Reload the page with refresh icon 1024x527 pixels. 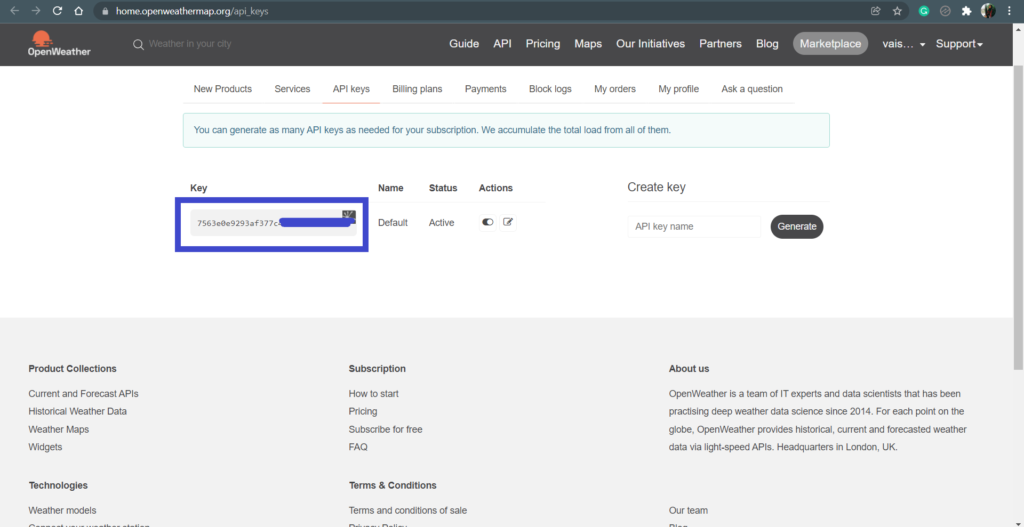tap(57, 11)
